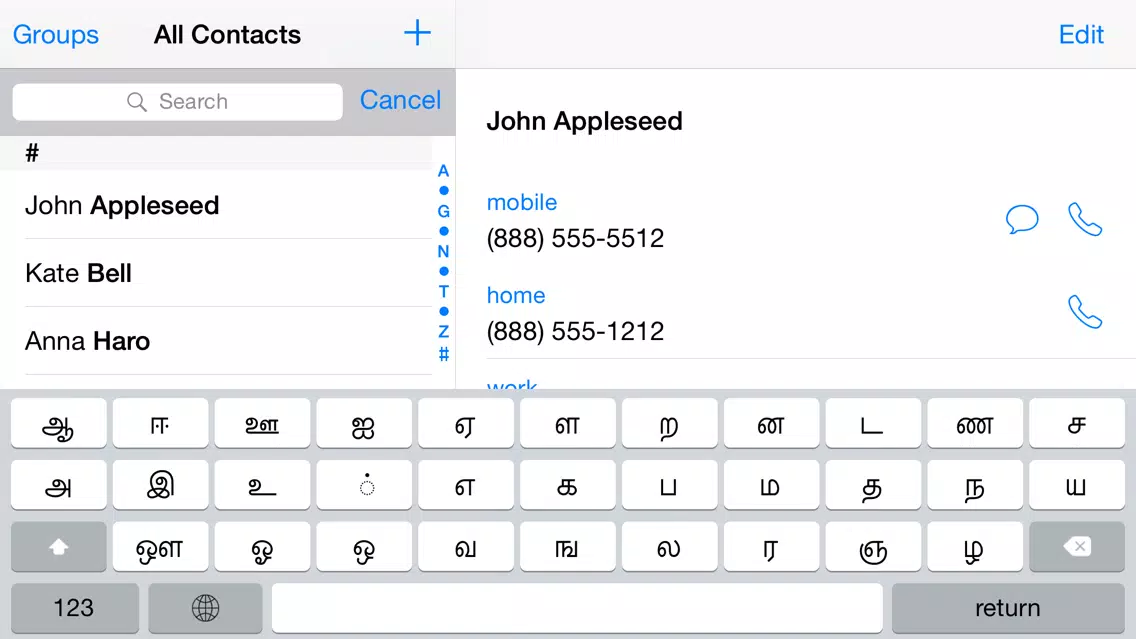Jump to index letter N
The image size is (1136, 639).
pos(443,251)
